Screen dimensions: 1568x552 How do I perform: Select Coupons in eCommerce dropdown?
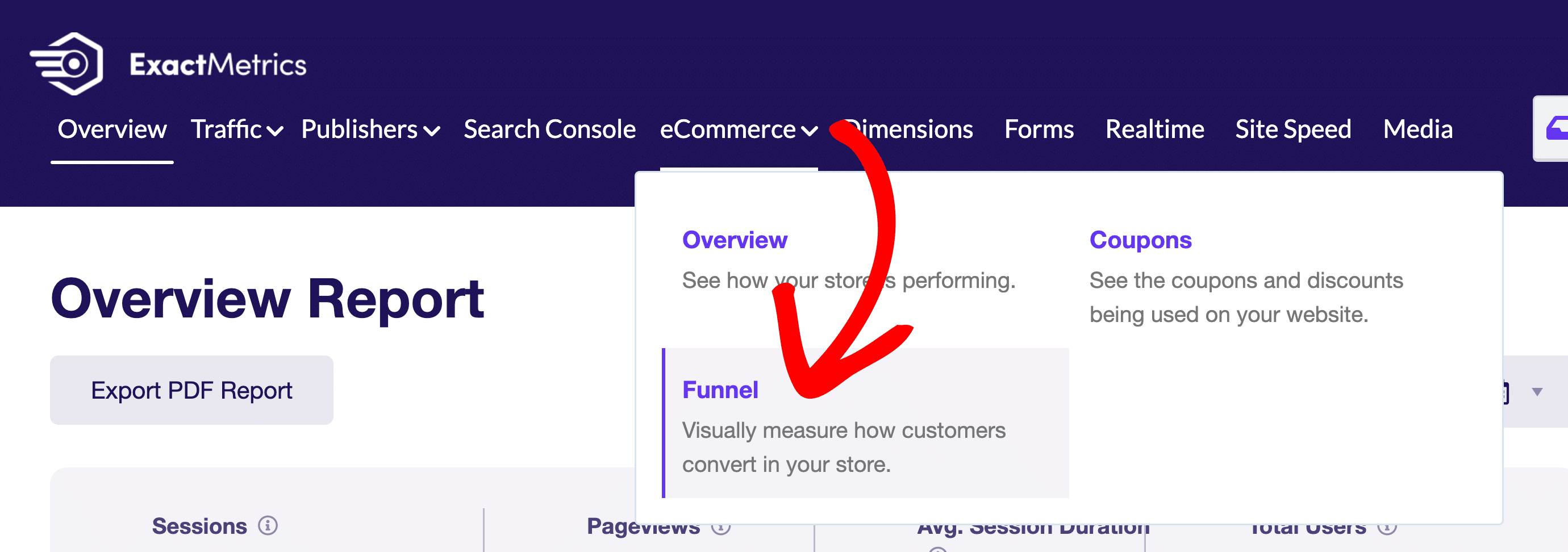click(x=1140, y=240)
